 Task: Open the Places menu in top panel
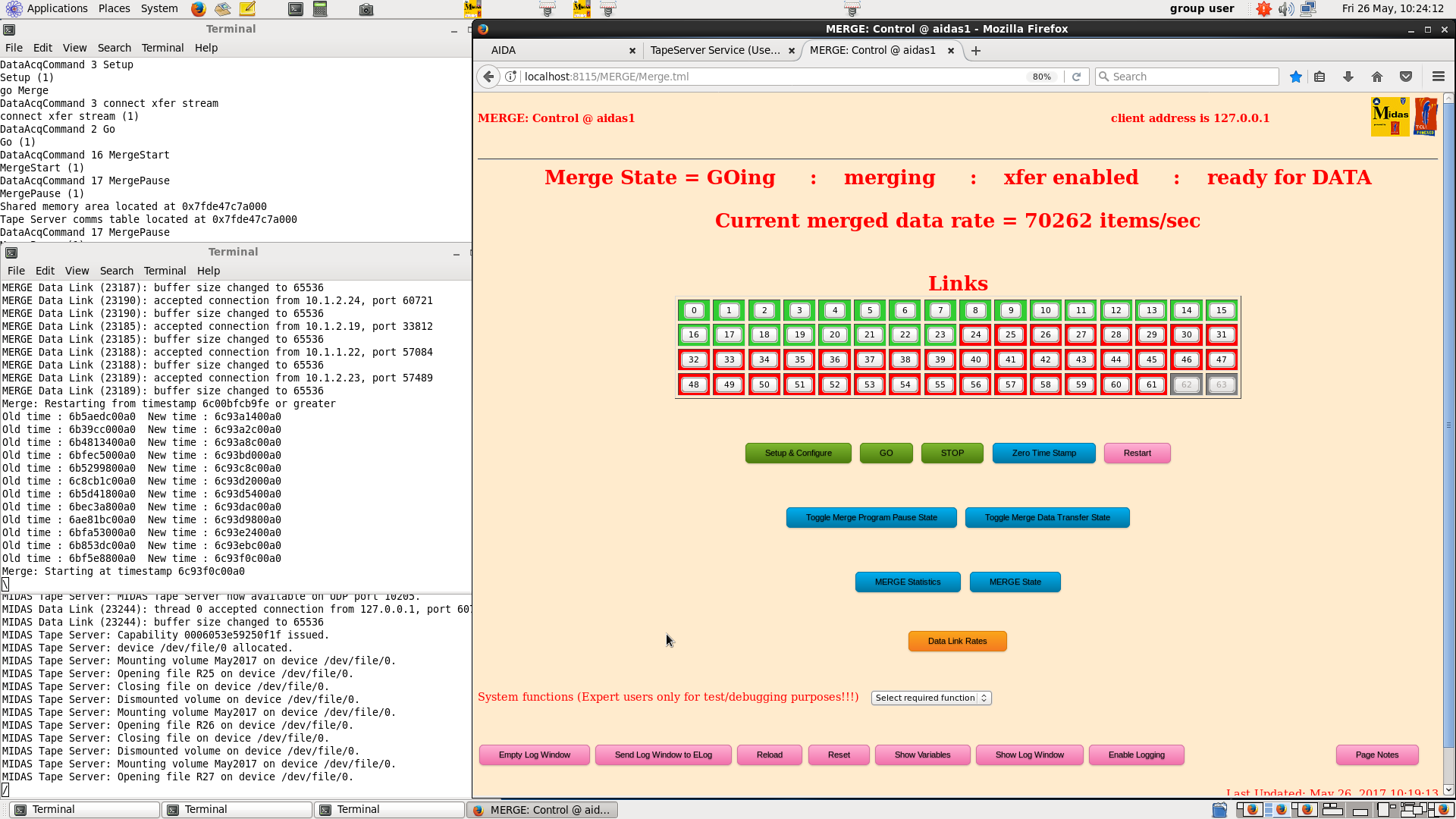(114, 8)
